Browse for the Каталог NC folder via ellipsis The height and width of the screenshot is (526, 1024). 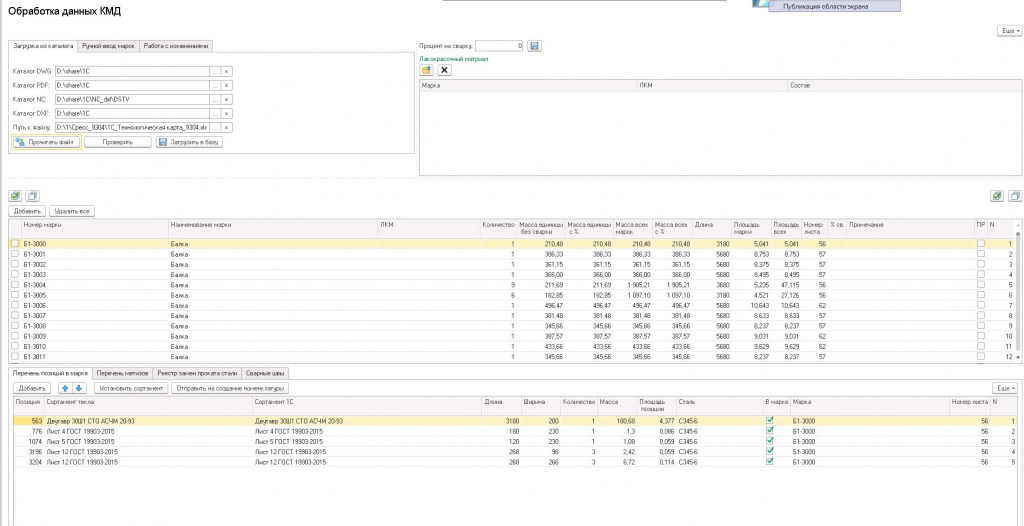215,99
